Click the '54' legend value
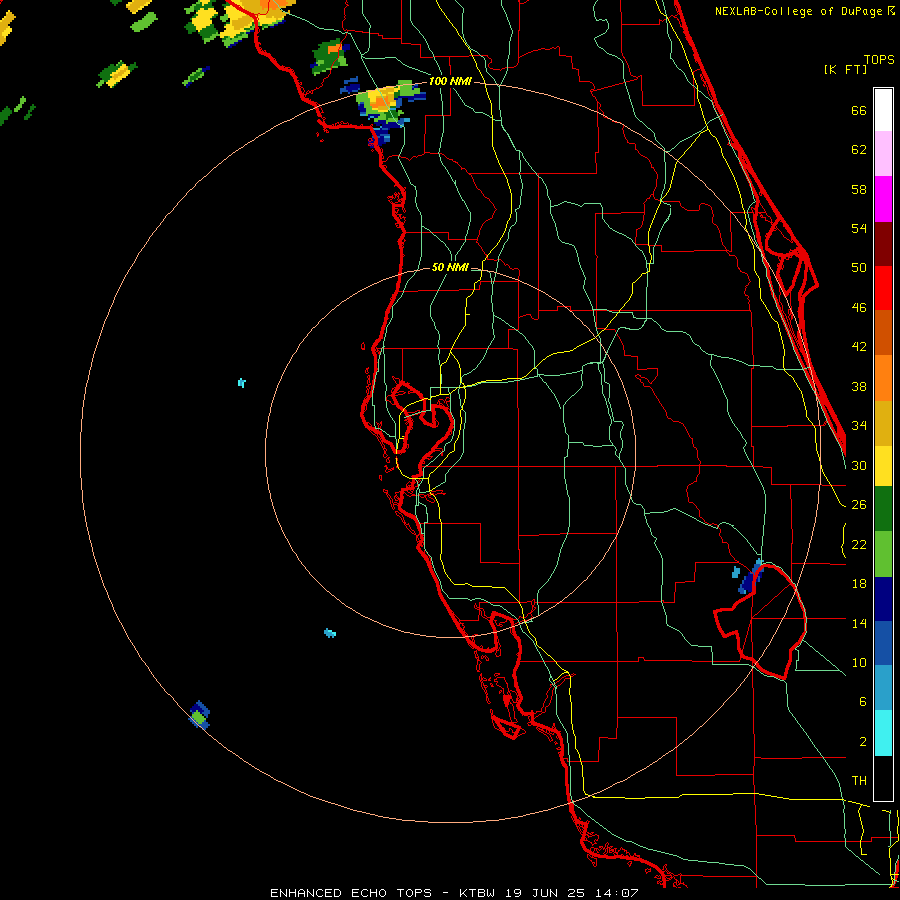 tap(859, 228)
